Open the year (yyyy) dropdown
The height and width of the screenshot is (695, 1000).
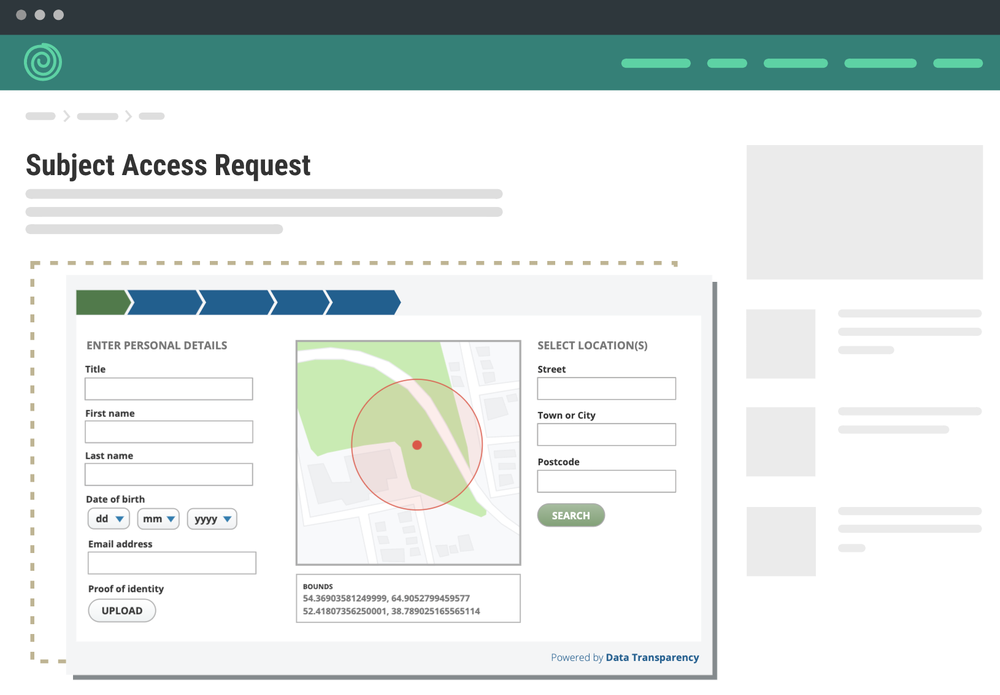point(212,519)
